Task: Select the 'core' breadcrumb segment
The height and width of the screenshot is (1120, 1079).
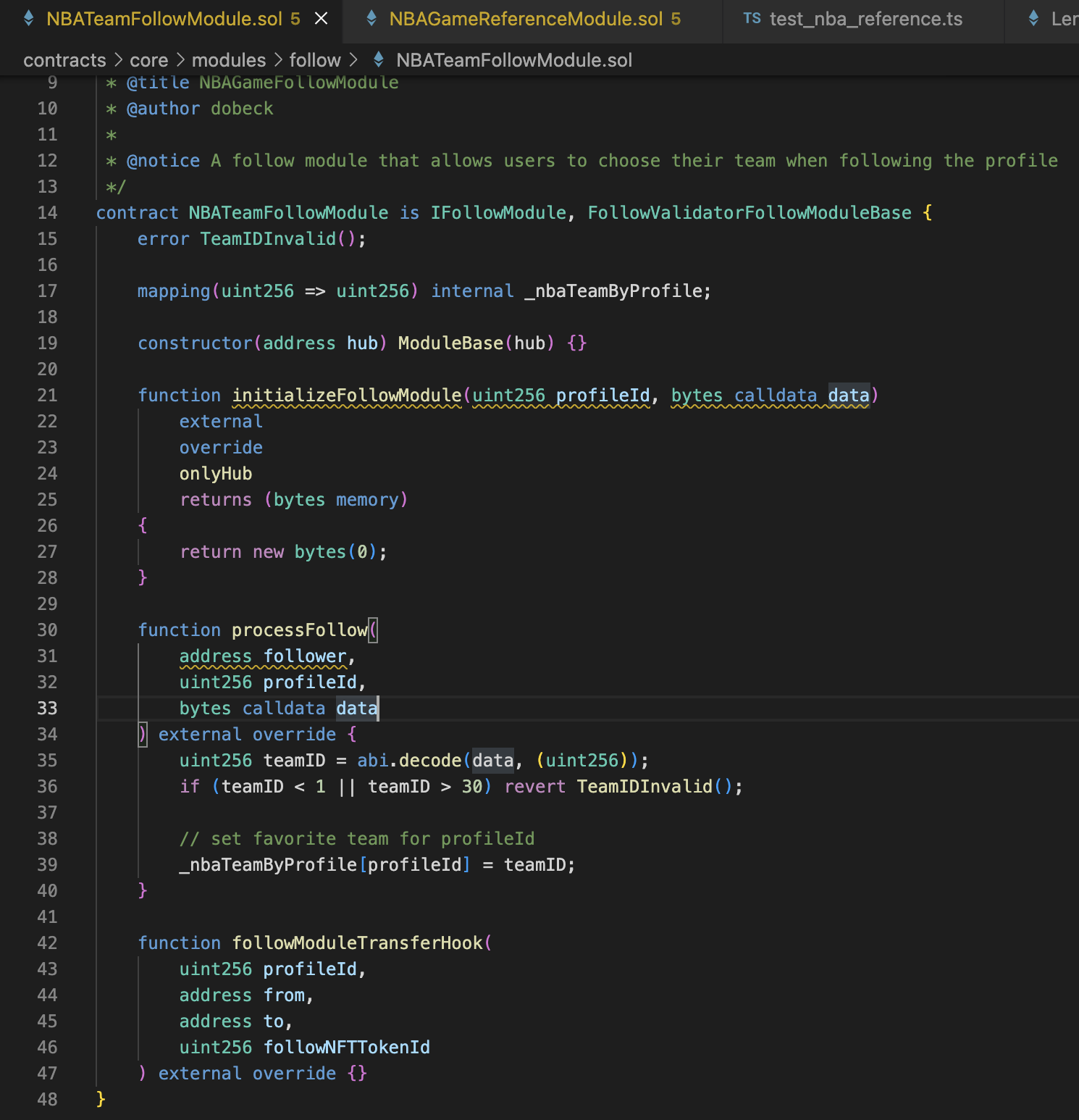Action: click(x=148, y=60)
